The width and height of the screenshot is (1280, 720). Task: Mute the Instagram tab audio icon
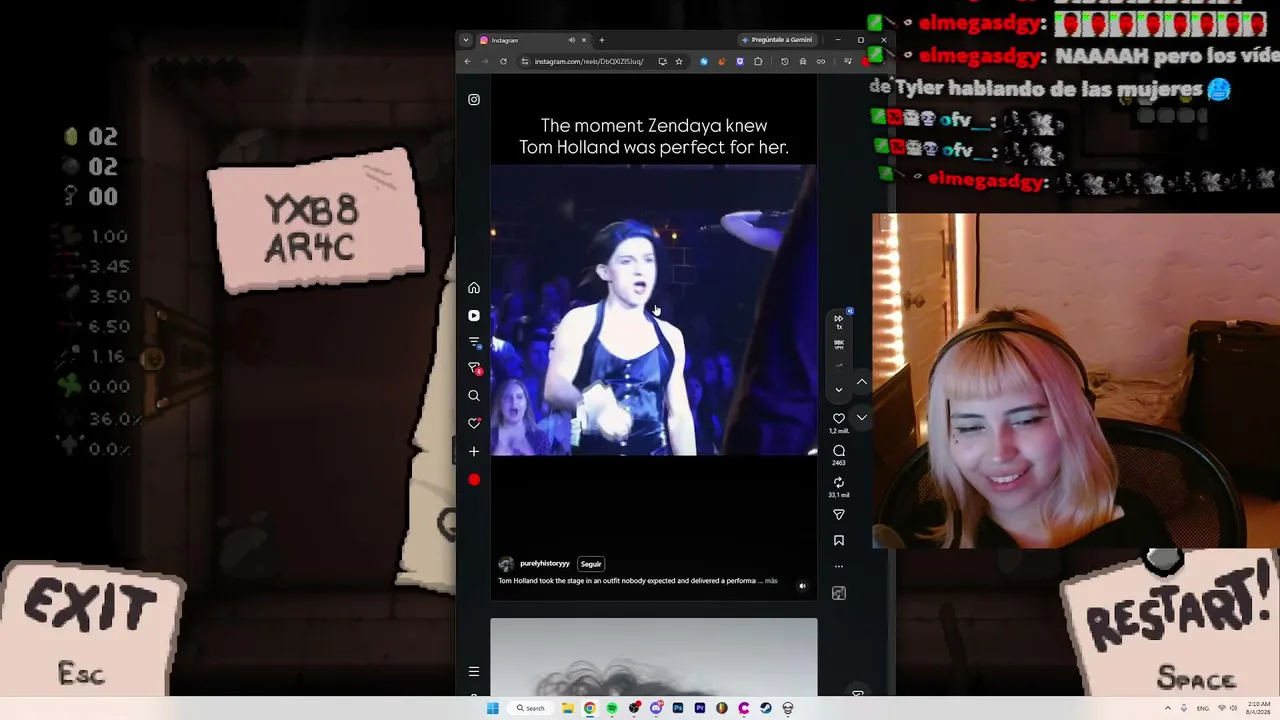572,40
